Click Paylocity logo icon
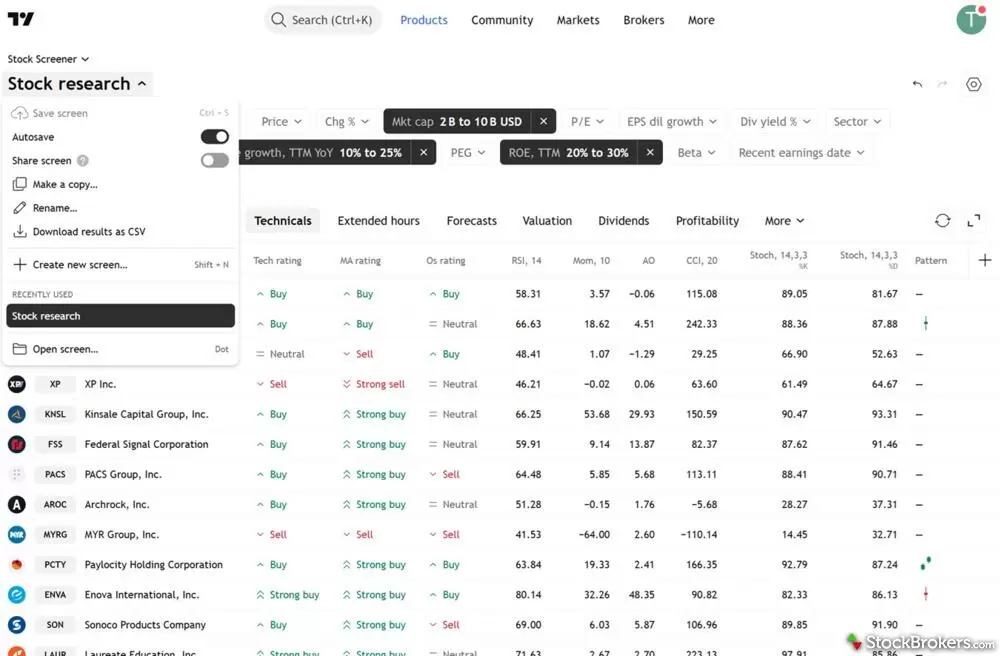 coord(17,564)
